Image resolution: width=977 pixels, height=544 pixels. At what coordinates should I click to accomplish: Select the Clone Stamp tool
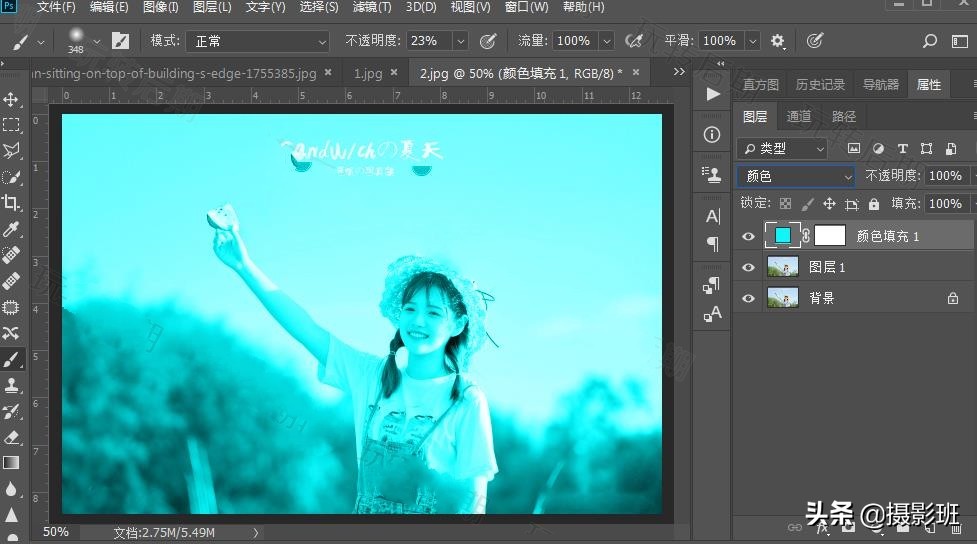(12, 385)
